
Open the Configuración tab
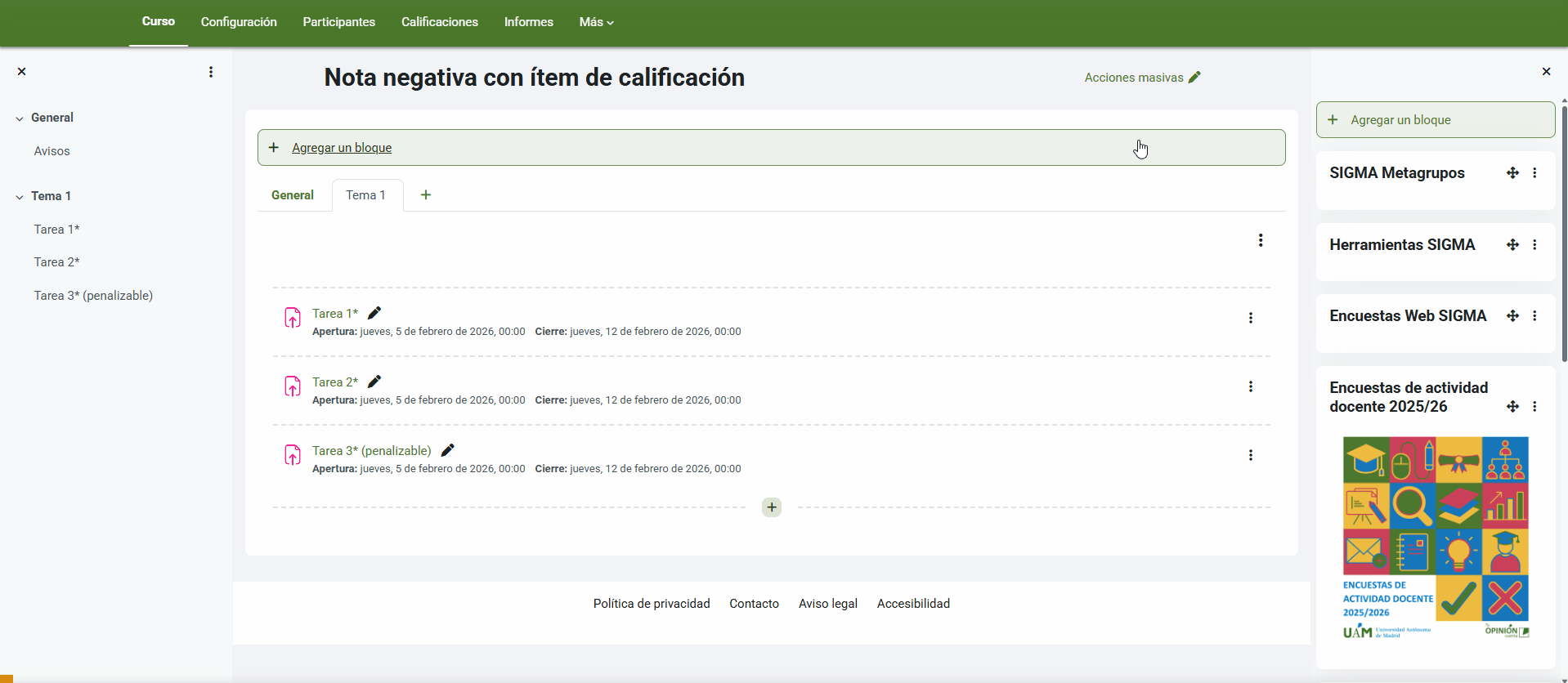[x=239, y=22]
